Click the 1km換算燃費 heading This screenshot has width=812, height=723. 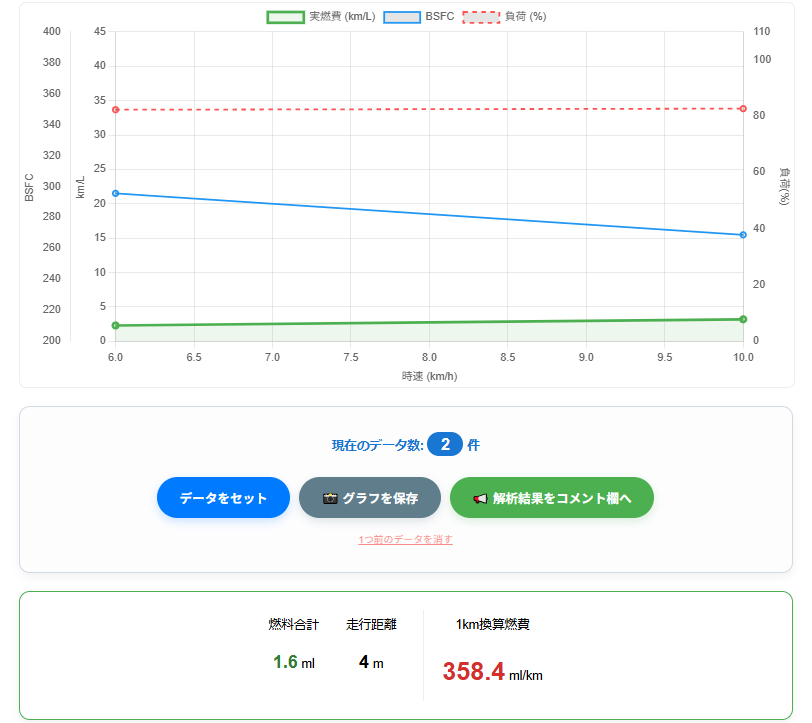492,624
